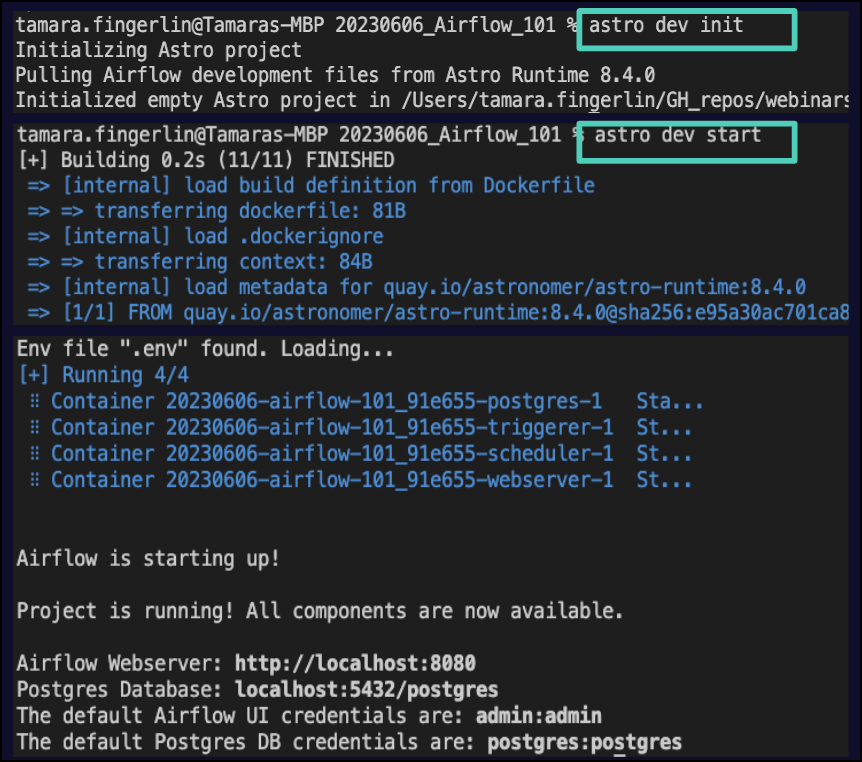The height and width of the screenshot is (762, 862).
Task: Click the status icon beside postgres-1 container
Action: (x=35, y=402)
